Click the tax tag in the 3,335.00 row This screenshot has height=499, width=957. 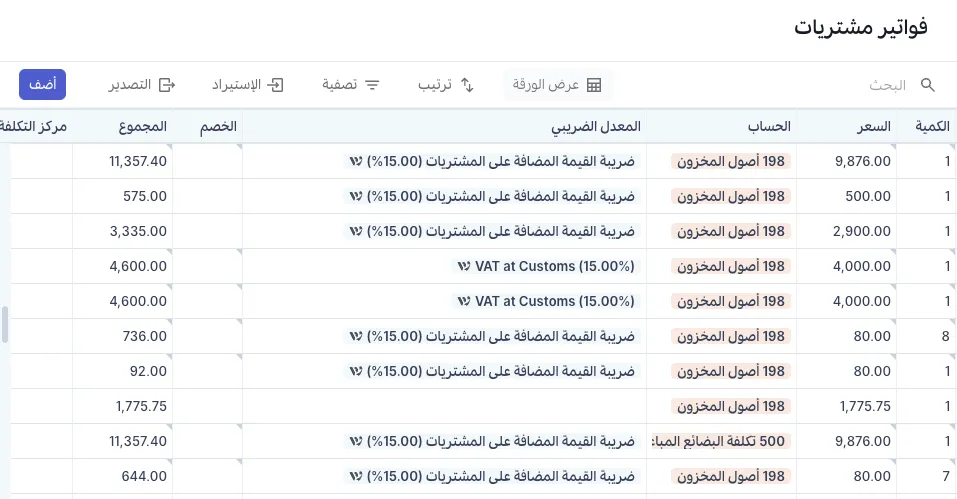click(x=492, y=231)
